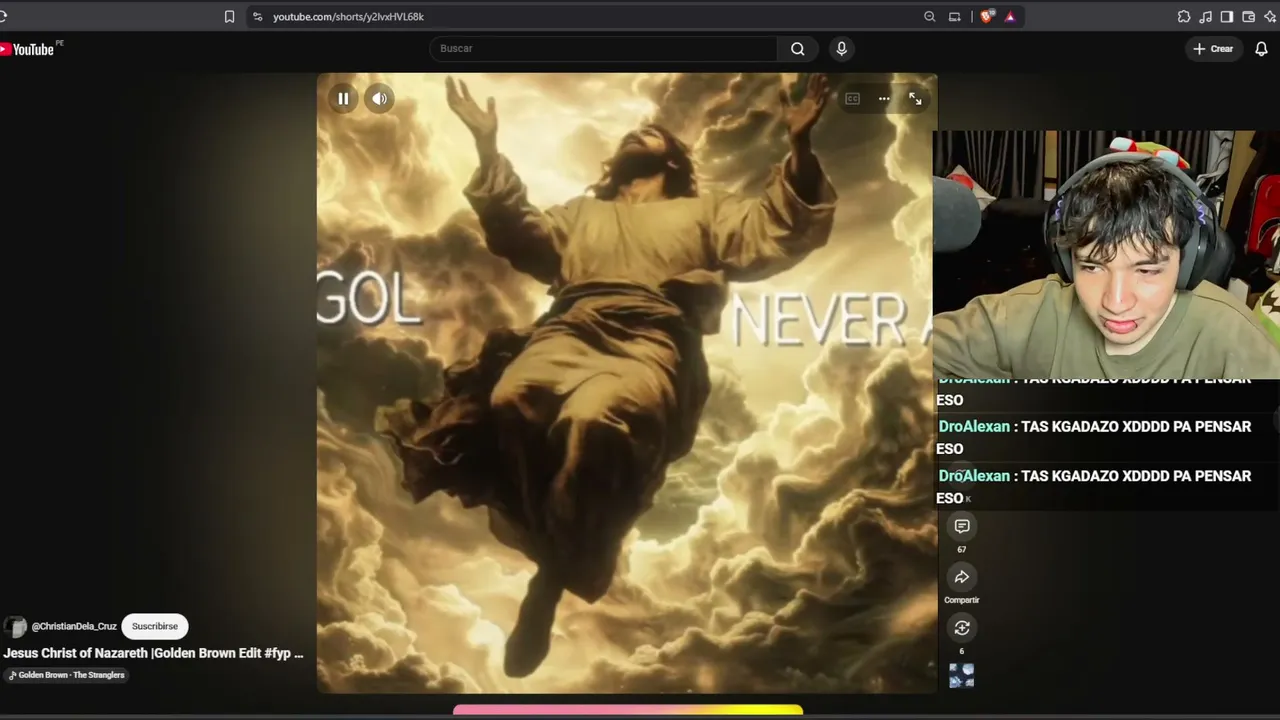1280x720 pixels.
Task: Open the browser extensions puzzle icon
Action: click(x=1184, y=17)
